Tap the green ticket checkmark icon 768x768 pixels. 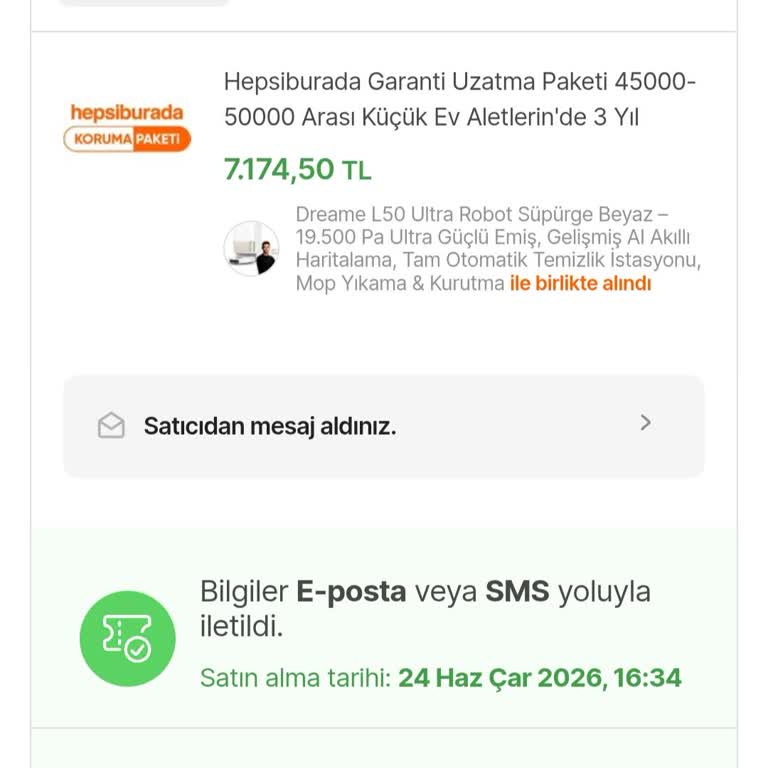[x=127, y=639]
